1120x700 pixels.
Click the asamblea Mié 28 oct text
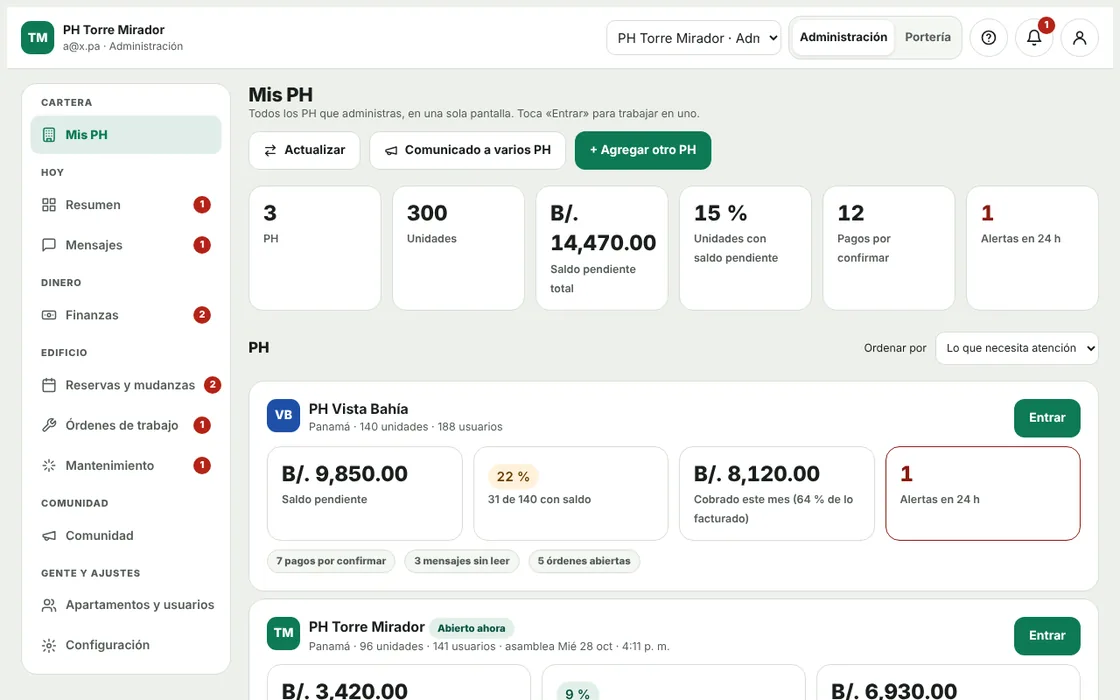tap(559, 646)
